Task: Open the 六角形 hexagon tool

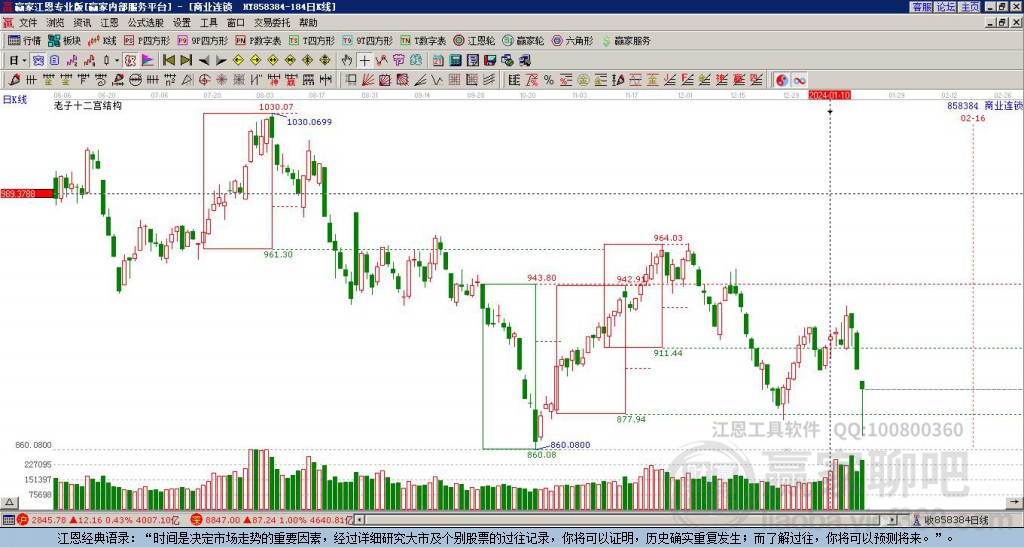Action: click(573, 40)
